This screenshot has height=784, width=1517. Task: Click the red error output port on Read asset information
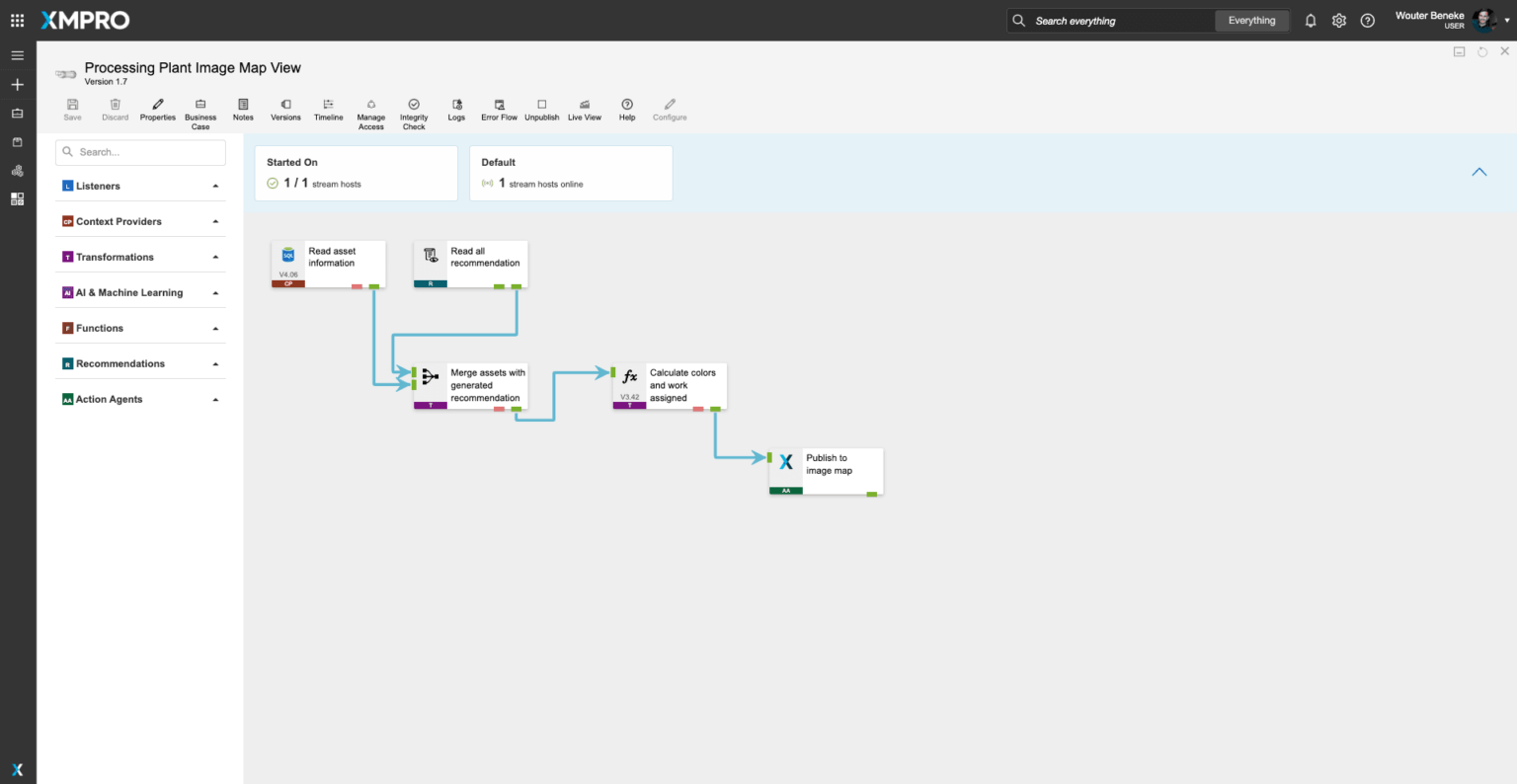click(x=357, y=286)
